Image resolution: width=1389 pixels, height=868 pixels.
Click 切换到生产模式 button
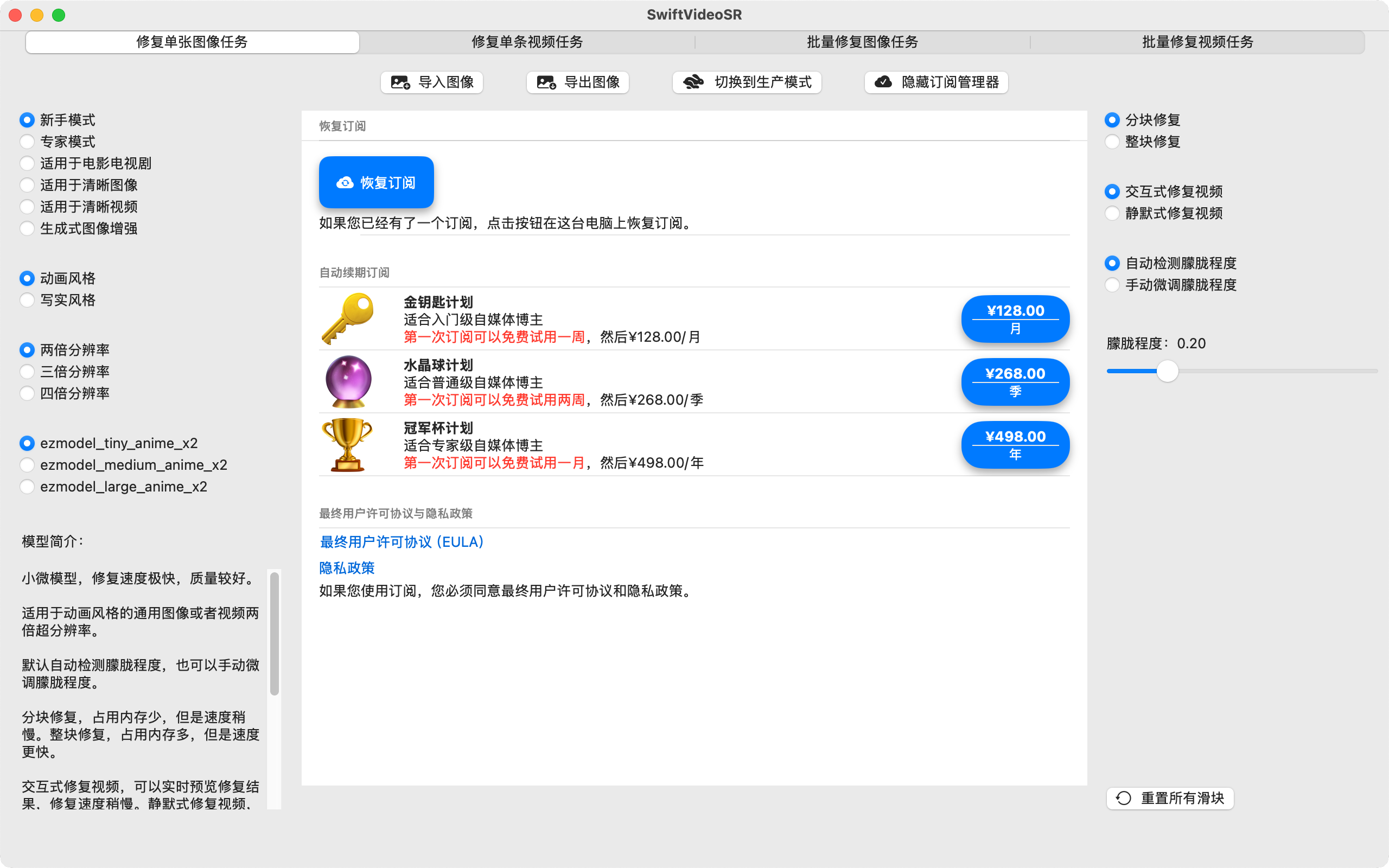(747, 82)
